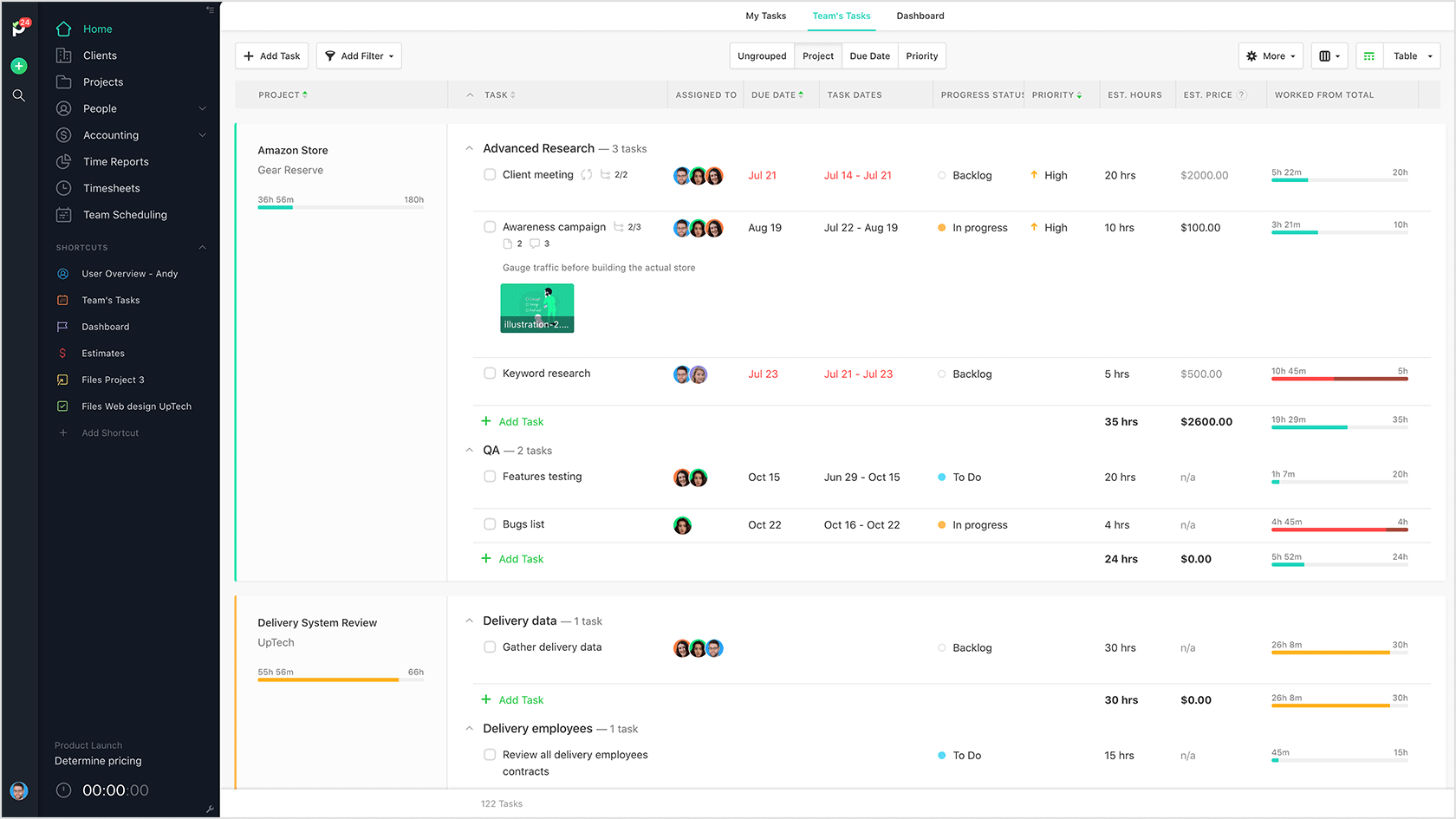Open Time Reports from the sidebar
The image size is (1456, 819).
(115, 161)
